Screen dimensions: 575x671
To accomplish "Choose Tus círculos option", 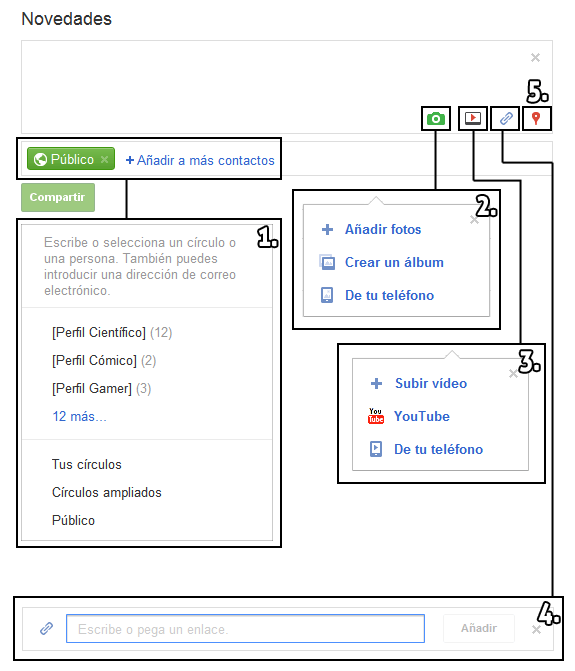I will click(x=87, y=464).
